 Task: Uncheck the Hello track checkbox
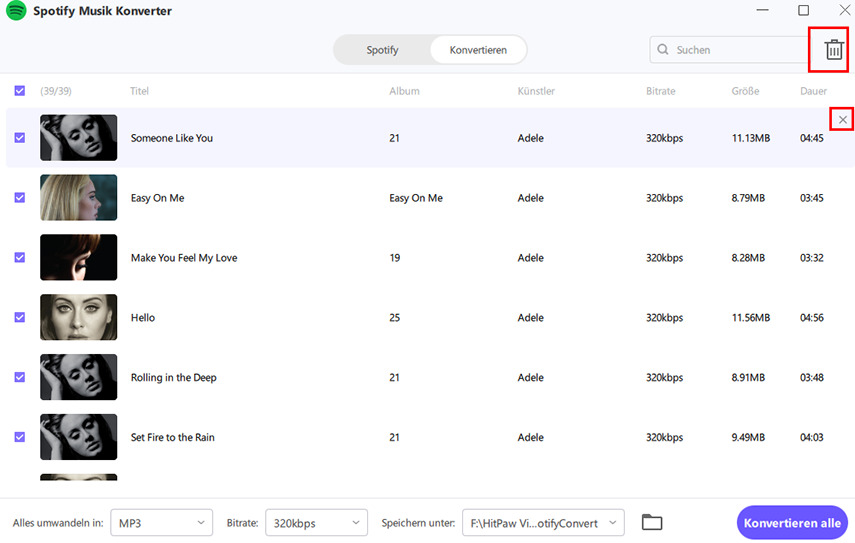20,317
